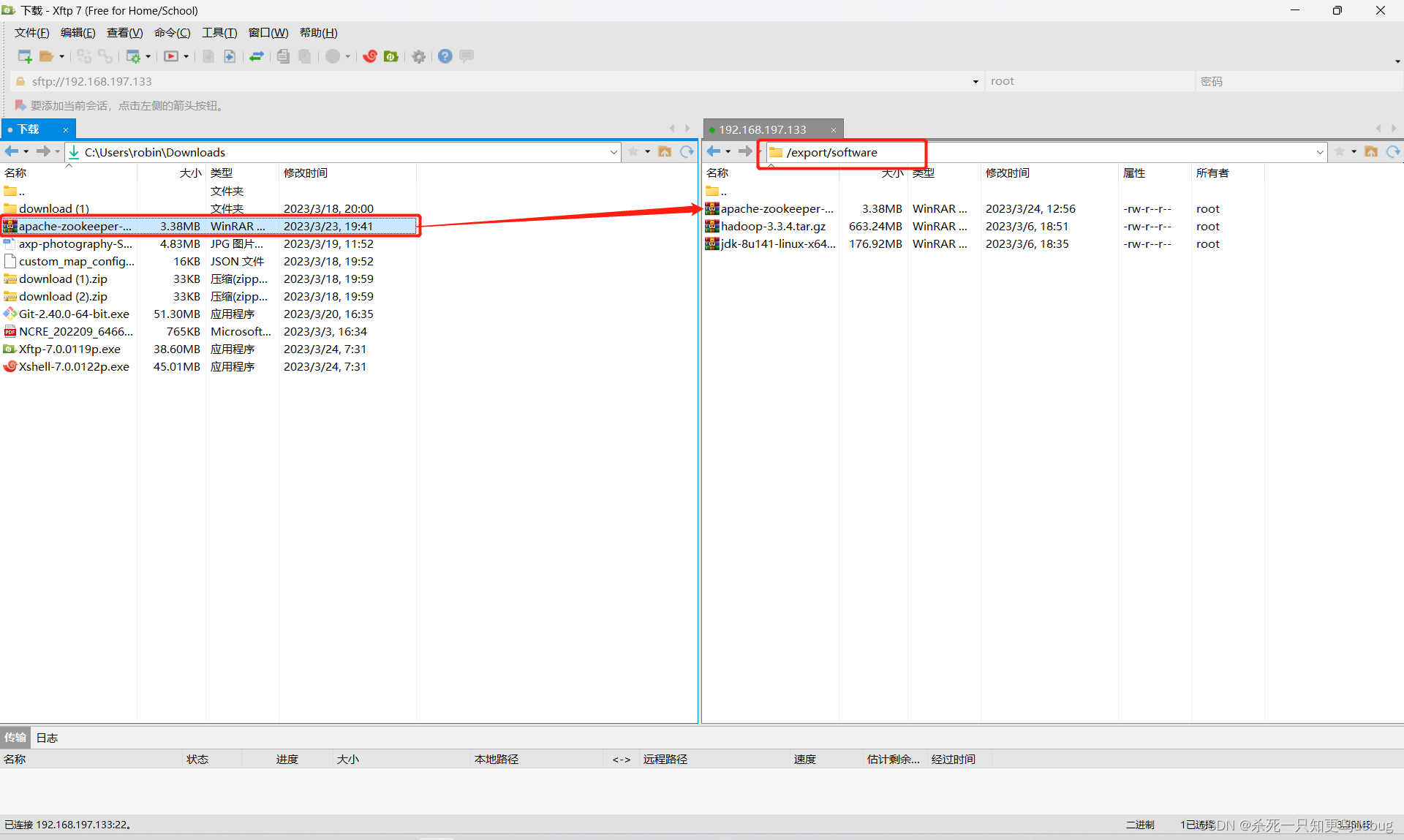Click the feedback speech bubble icon

click(467, 56)
